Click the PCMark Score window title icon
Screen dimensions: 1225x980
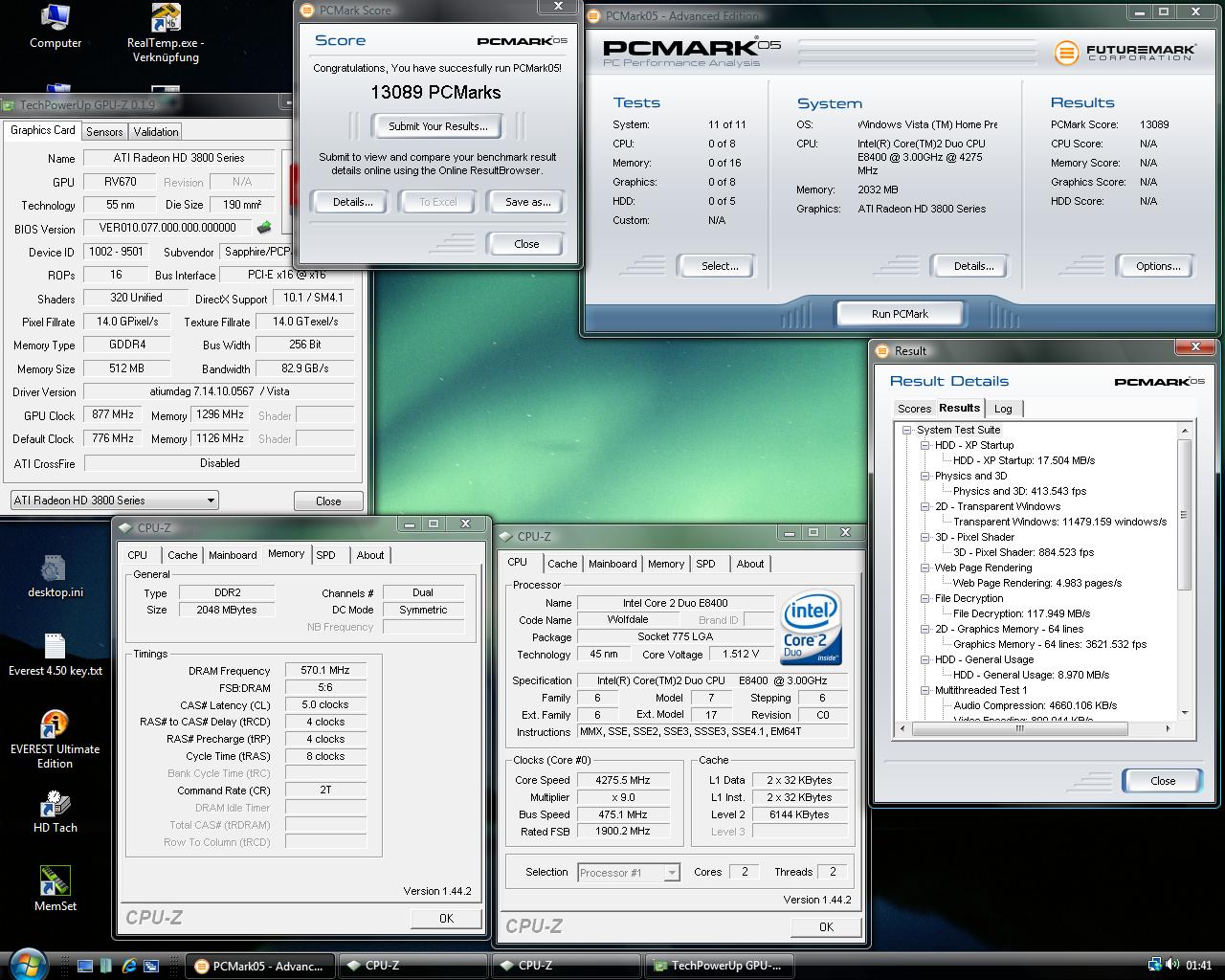coord(306,11)
